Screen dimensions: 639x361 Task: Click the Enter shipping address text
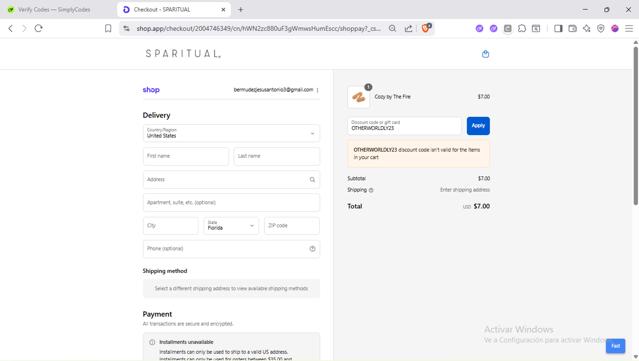[465, 190]
